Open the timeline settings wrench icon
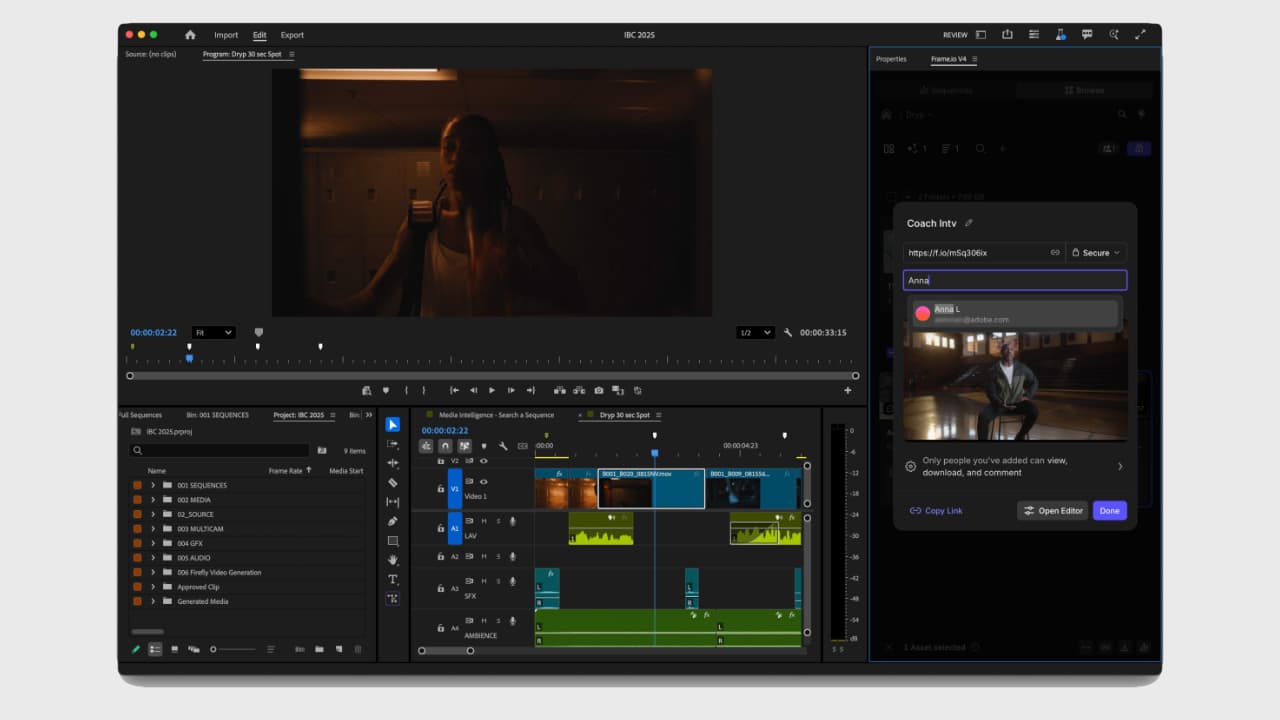This screenshot has width=1280, height=720. click(x=503, y=445)
